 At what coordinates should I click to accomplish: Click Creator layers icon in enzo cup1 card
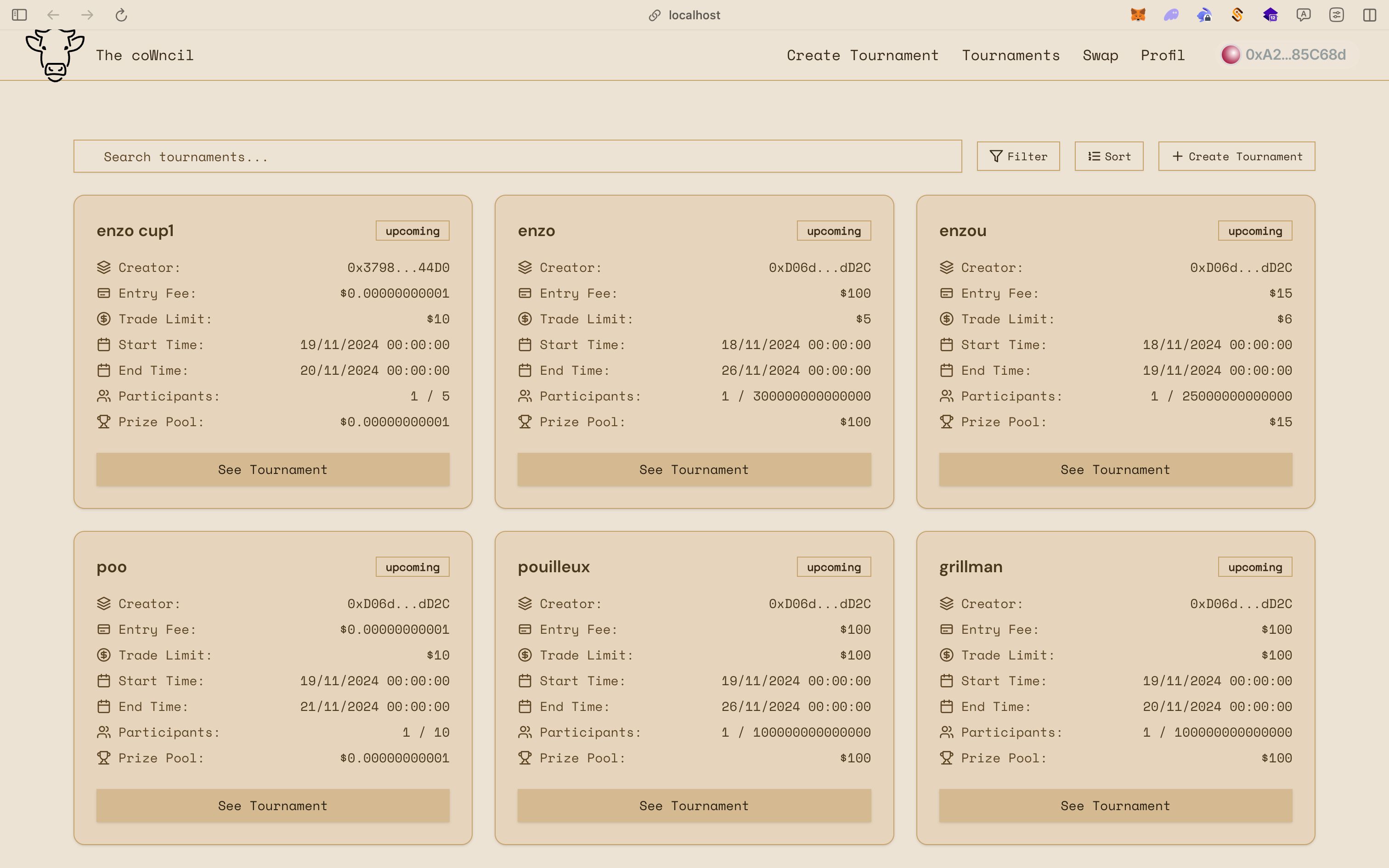coord(103,267)
